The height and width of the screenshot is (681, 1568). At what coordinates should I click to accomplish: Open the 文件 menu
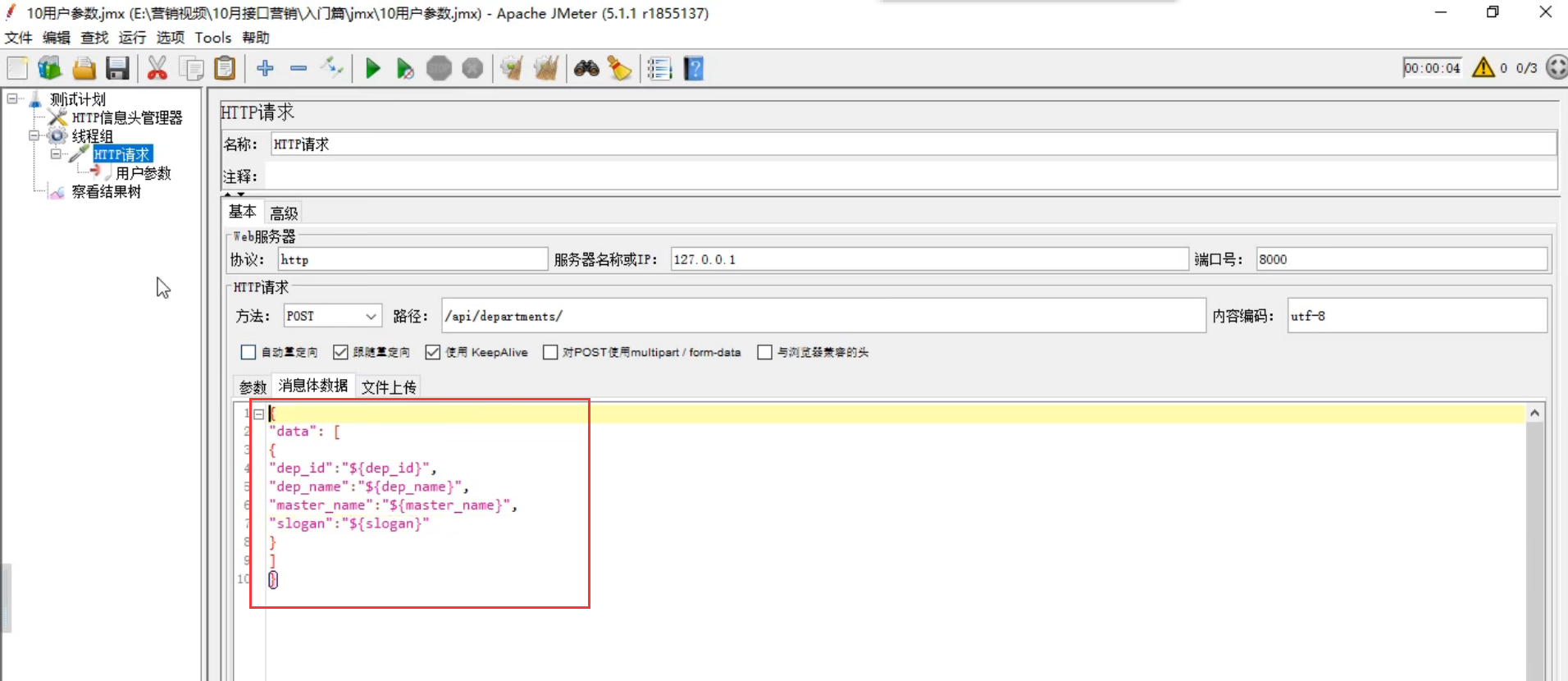pos(18,38)
